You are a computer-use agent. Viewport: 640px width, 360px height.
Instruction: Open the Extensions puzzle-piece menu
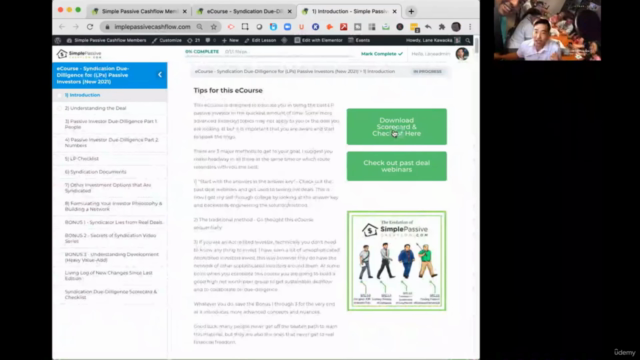(x=442, y=27)
